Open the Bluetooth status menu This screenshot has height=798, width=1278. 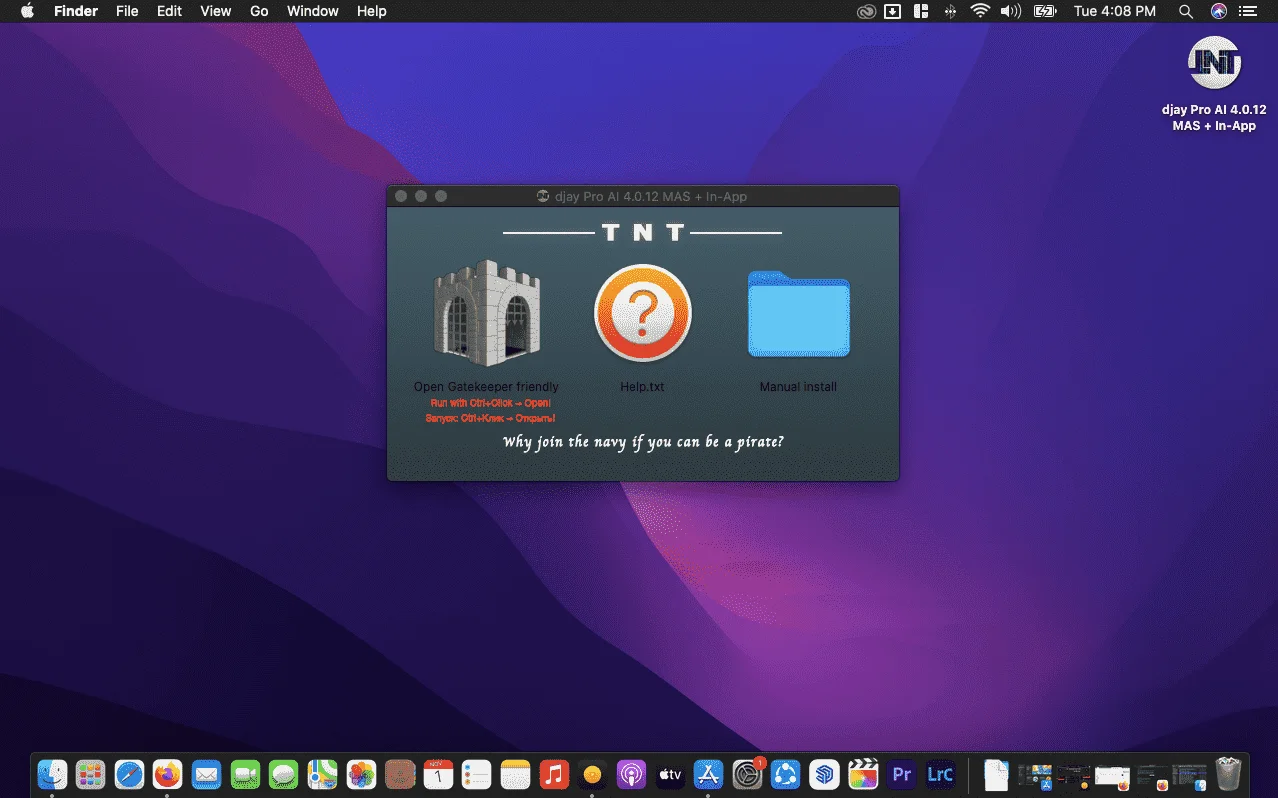[950, 11]
